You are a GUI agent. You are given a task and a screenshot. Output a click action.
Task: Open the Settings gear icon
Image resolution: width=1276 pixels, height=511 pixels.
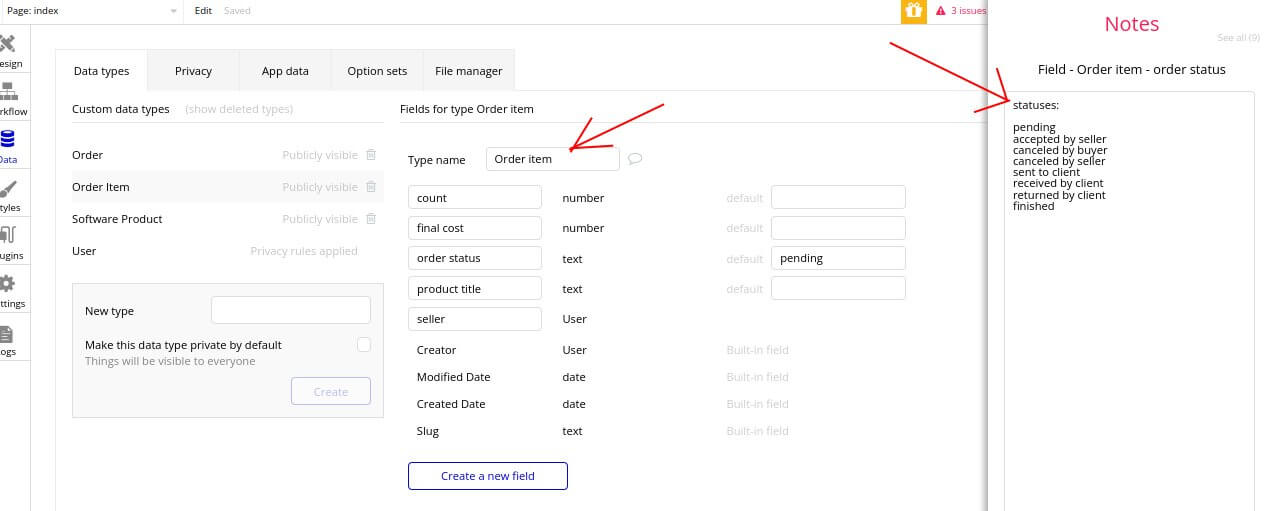point(9,290)
